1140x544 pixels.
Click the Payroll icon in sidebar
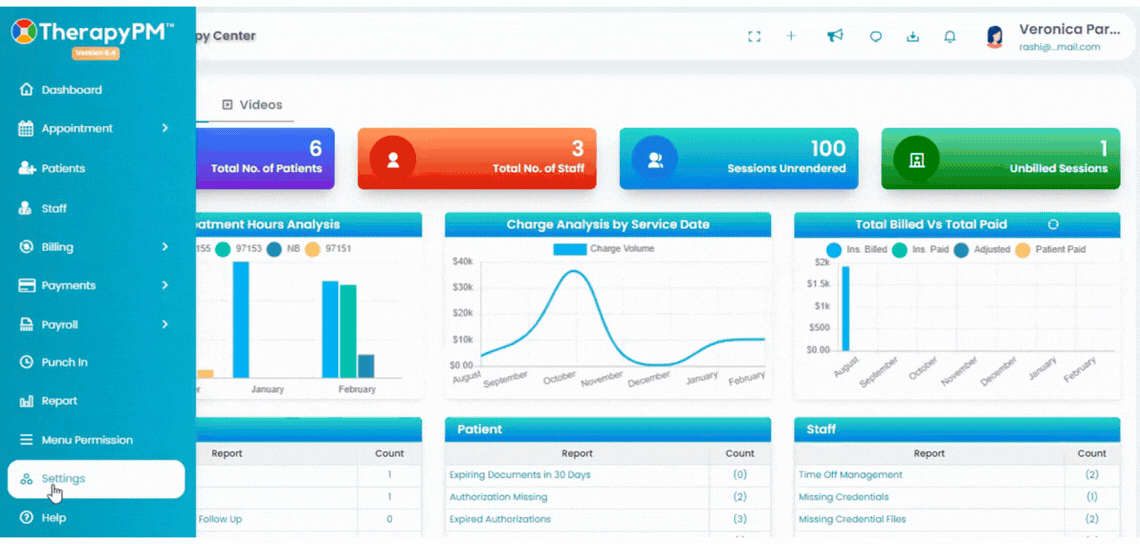tap(26, 324)
